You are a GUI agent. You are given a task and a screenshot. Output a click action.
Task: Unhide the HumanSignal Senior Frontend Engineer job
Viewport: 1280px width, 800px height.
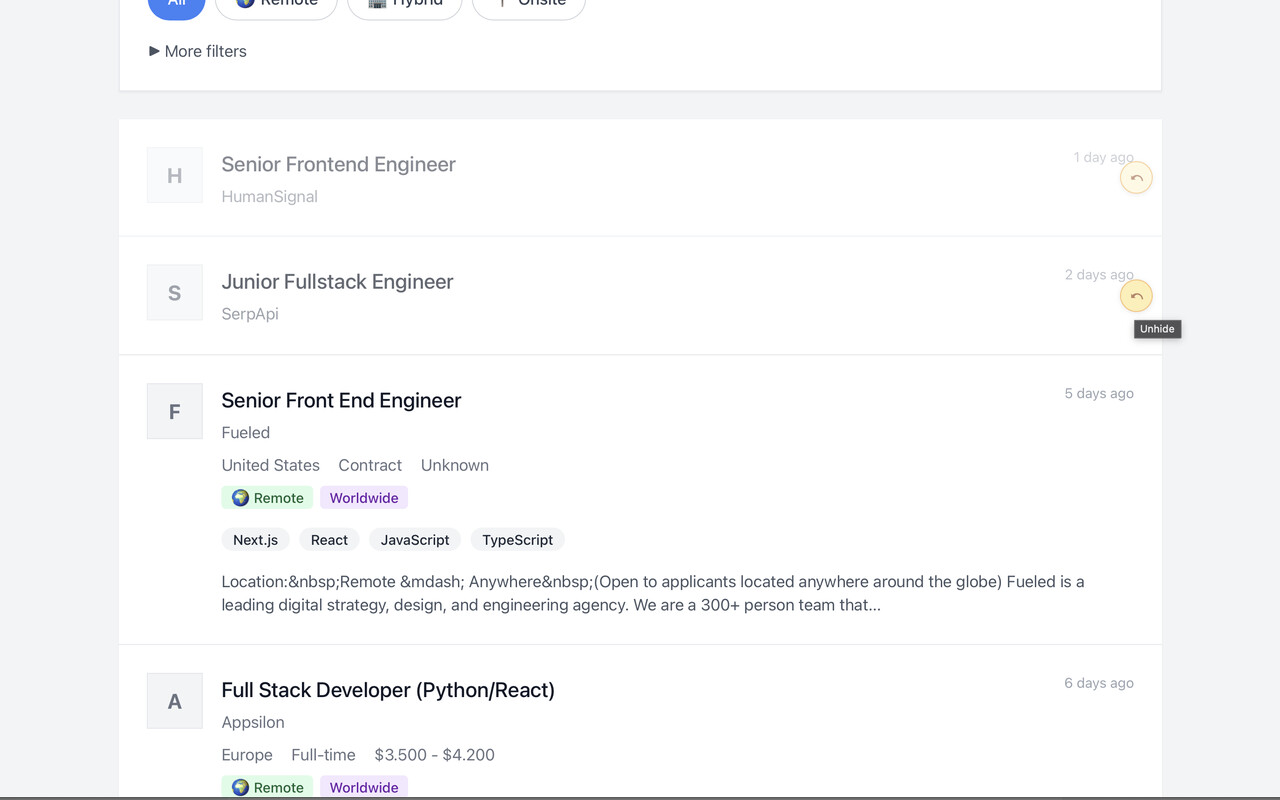1136,178
